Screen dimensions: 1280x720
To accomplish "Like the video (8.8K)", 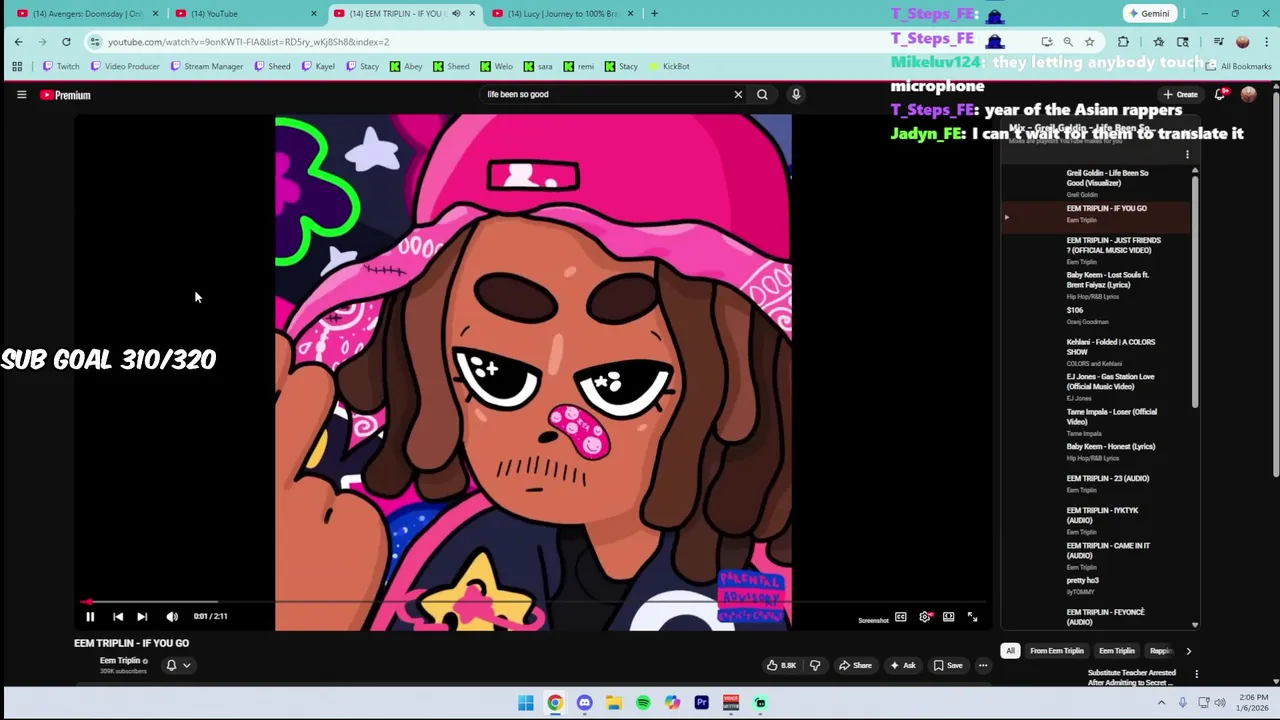I will click(781, 665).
